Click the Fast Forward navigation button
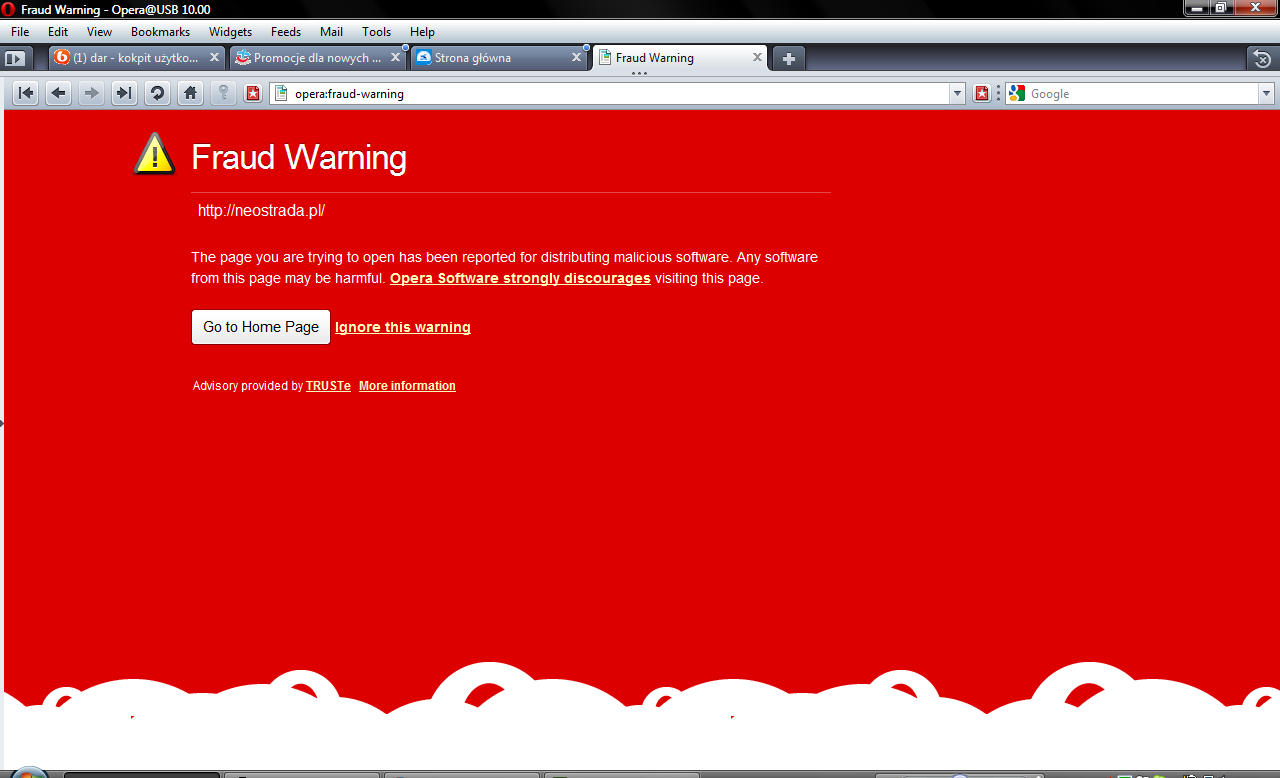The width and height of the screenshot is (1280, 778). pyautogui.click(x=124, y=93)
